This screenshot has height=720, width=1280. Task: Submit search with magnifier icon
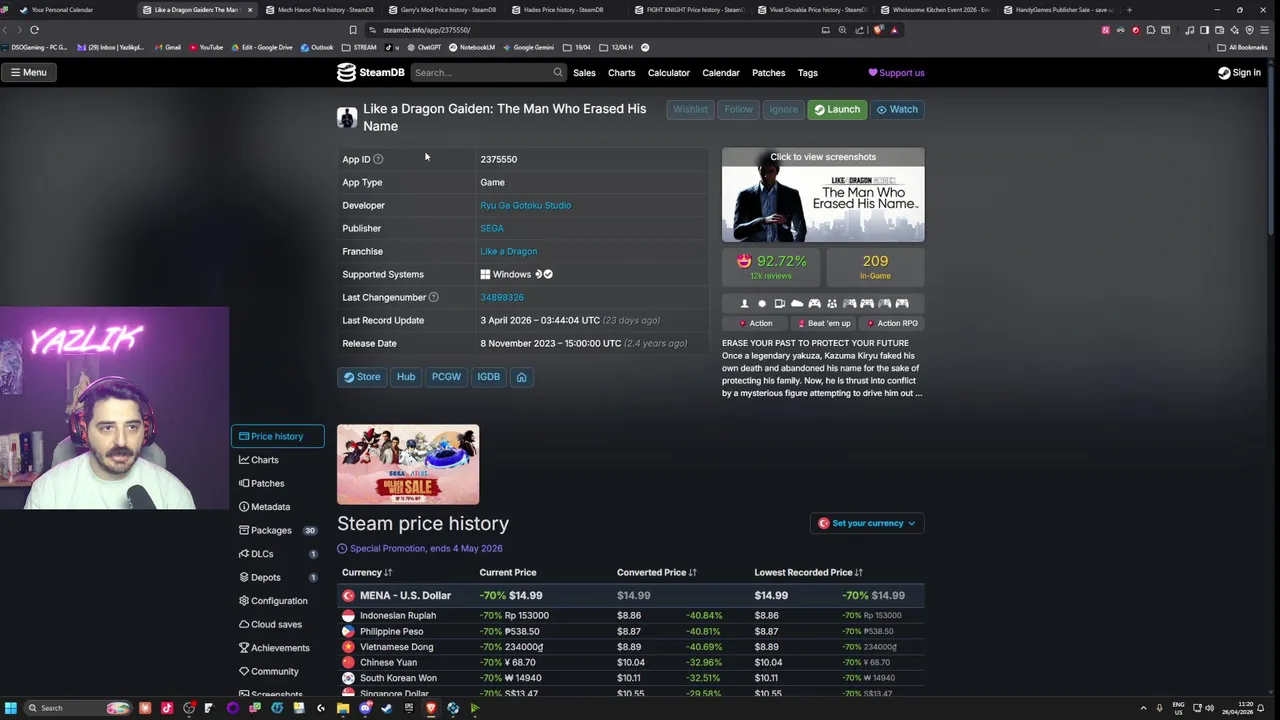click(558, 72)
